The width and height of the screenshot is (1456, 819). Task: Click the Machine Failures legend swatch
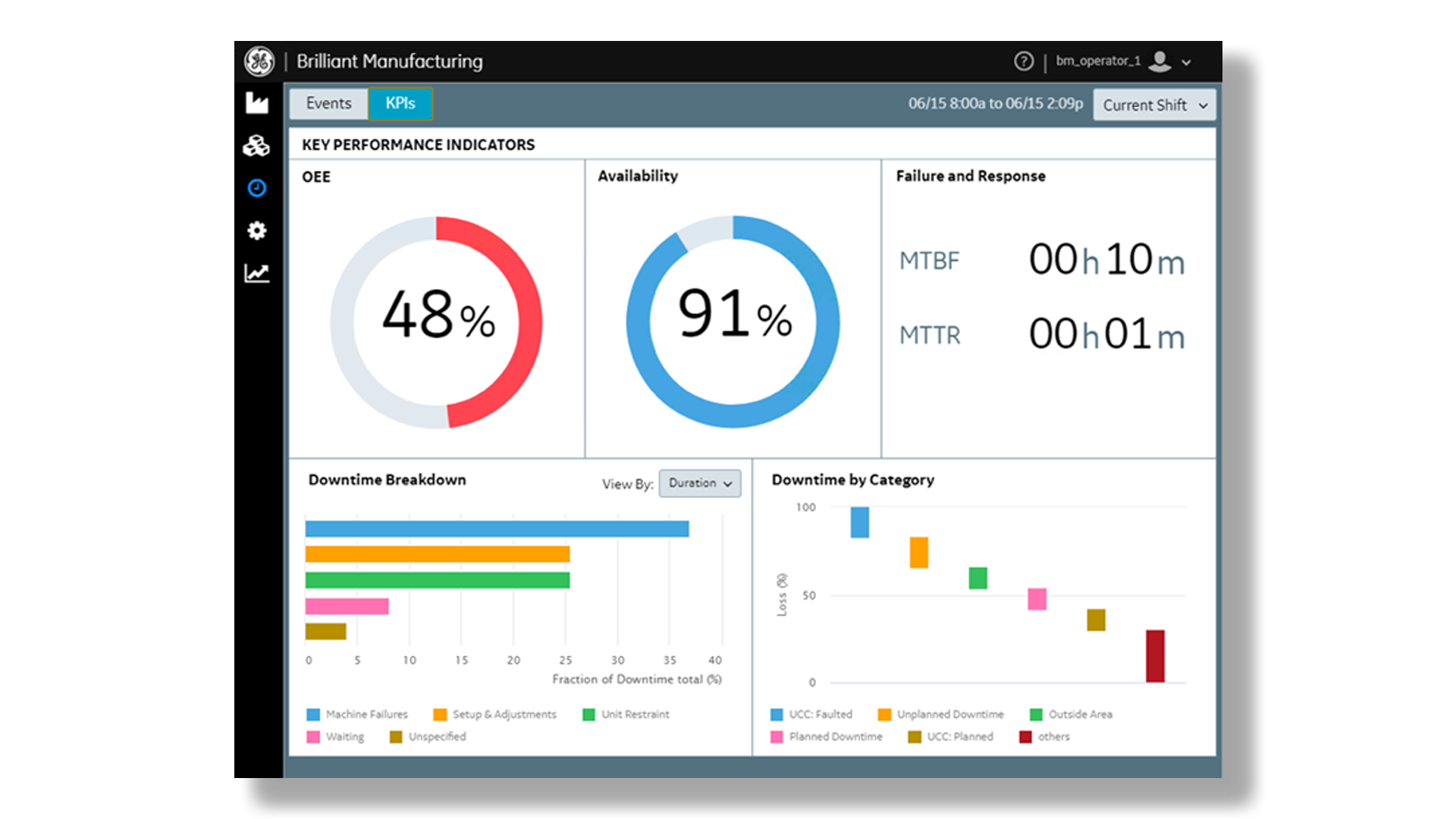(x=313, y=714)
